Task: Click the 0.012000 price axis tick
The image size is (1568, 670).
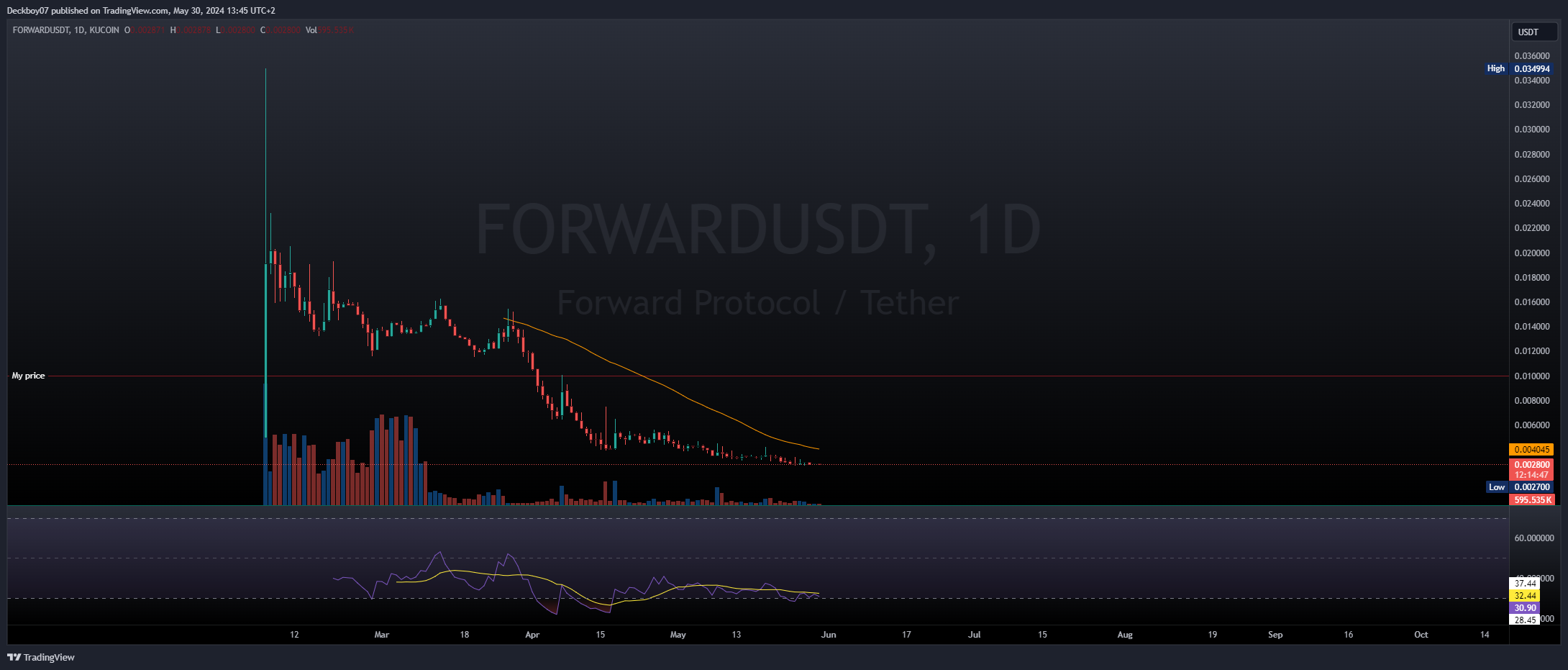Action: 1532,351
